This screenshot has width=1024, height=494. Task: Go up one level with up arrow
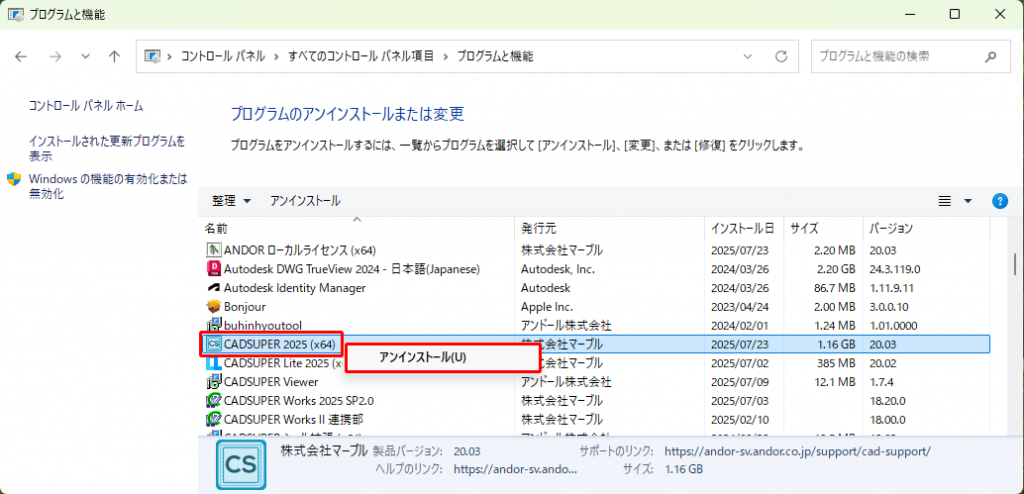point(114,57)
